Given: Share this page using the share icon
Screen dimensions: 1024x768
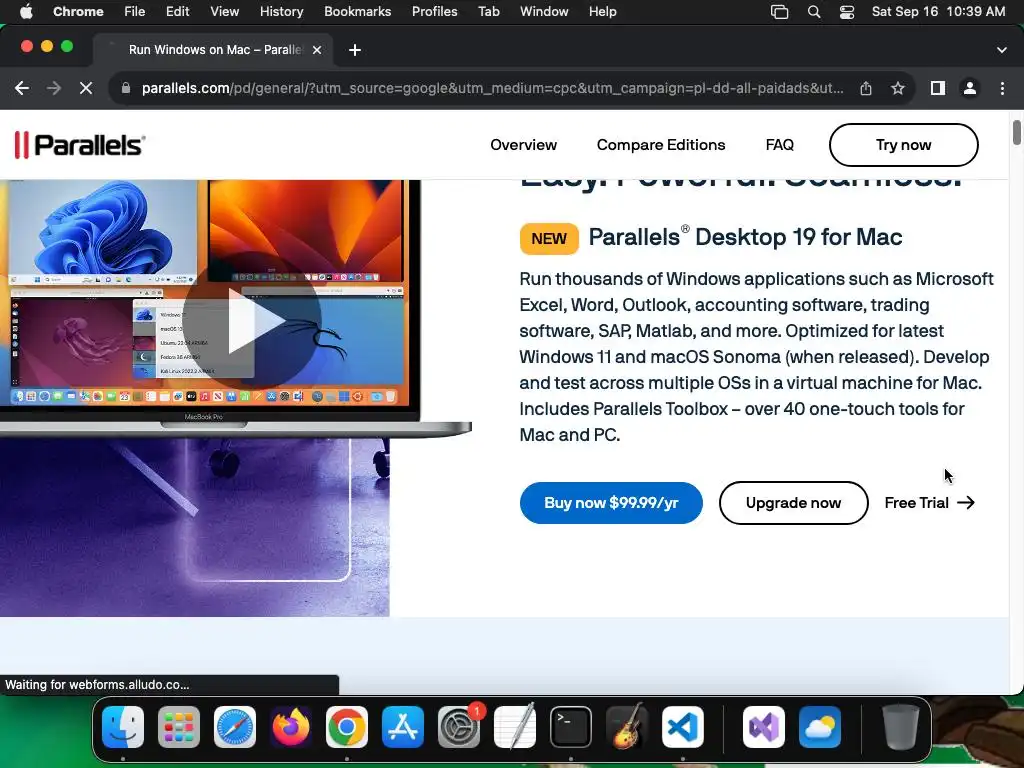Looking at the screenshot, I should (866, 88).
